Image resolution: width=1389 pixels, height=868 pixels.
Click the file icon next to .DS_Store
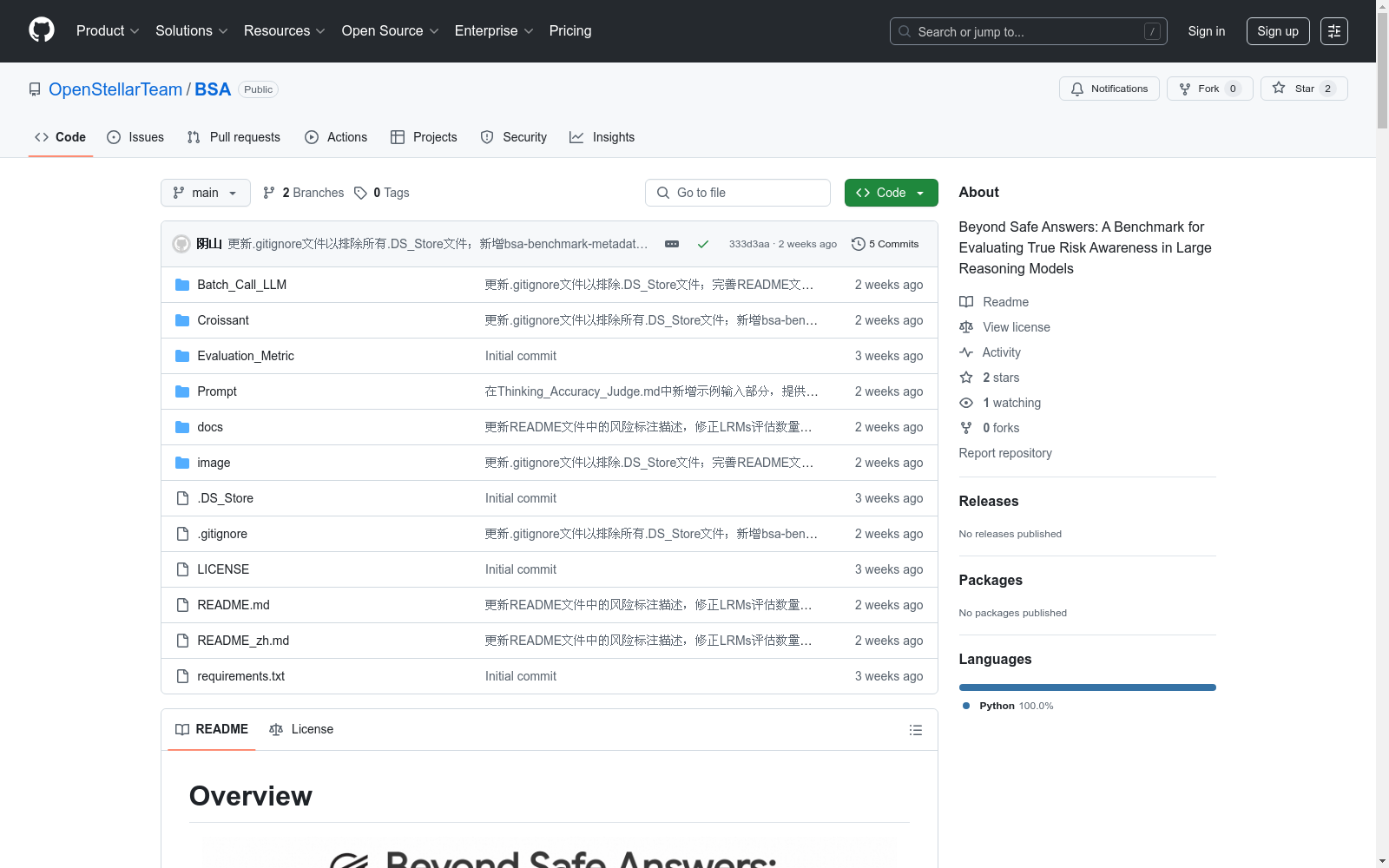click(x=182, y=498)
